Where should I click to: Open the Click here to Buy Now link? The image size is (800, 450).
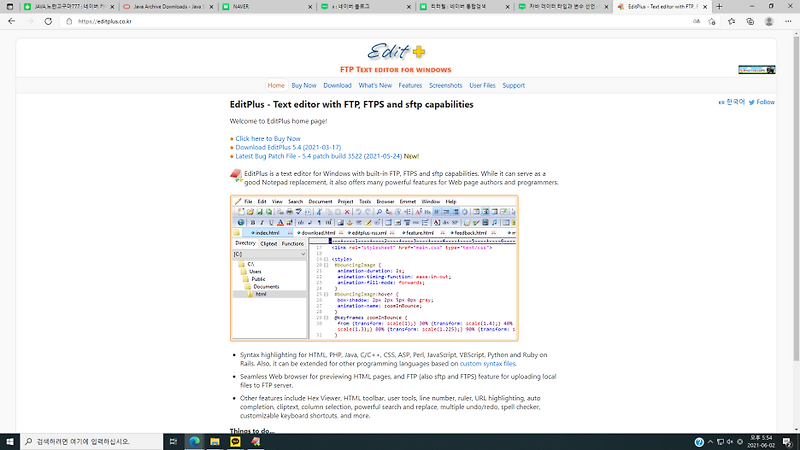pos(268,138)
